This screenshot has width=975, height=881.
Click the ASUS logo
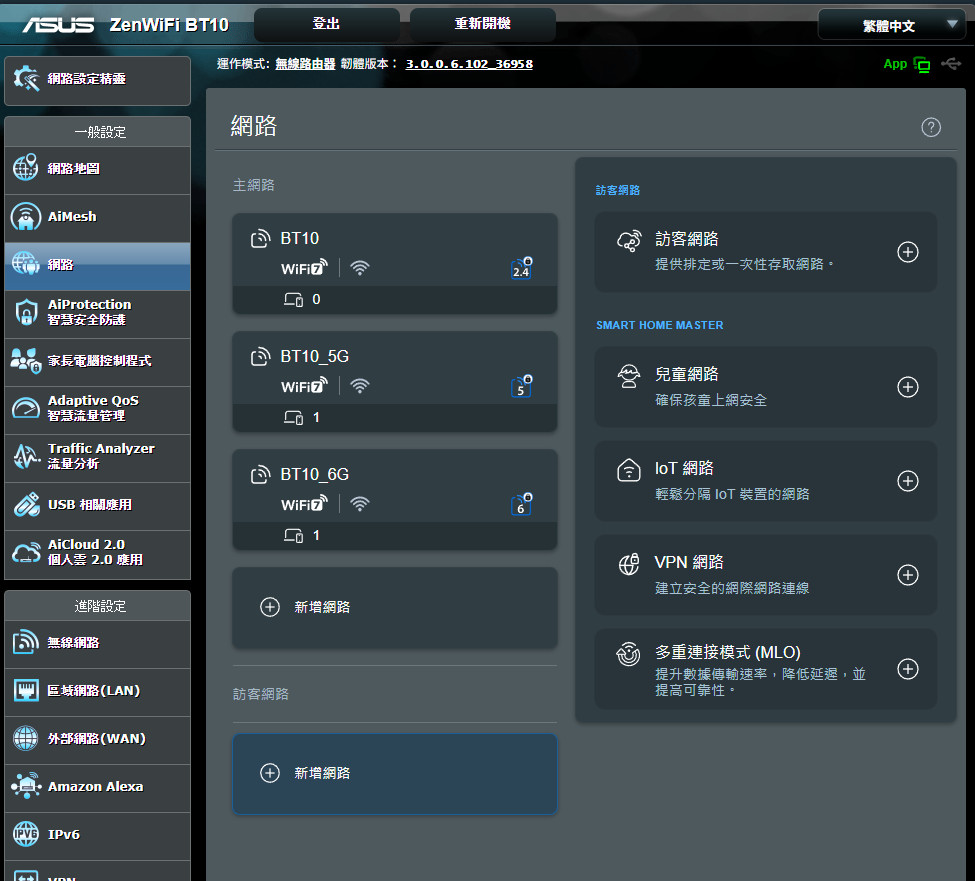coord(58,25)
